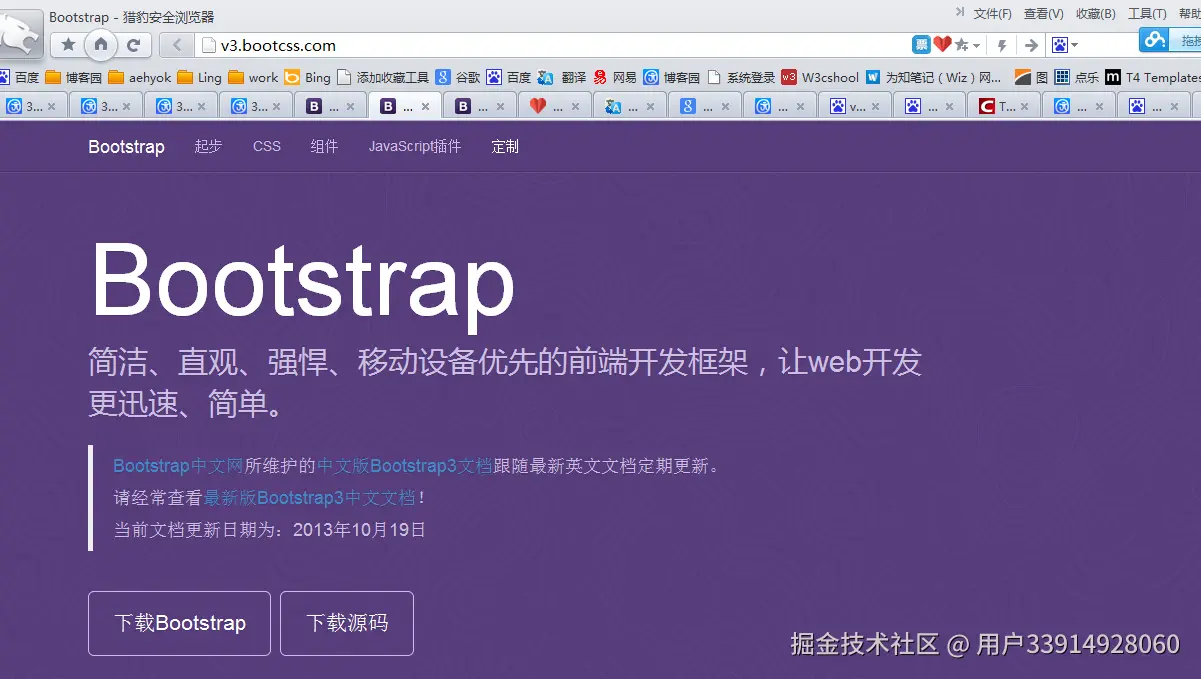1201x679 pixels.
Task: Click the 下载源码 button
Action: click(347, 623)
